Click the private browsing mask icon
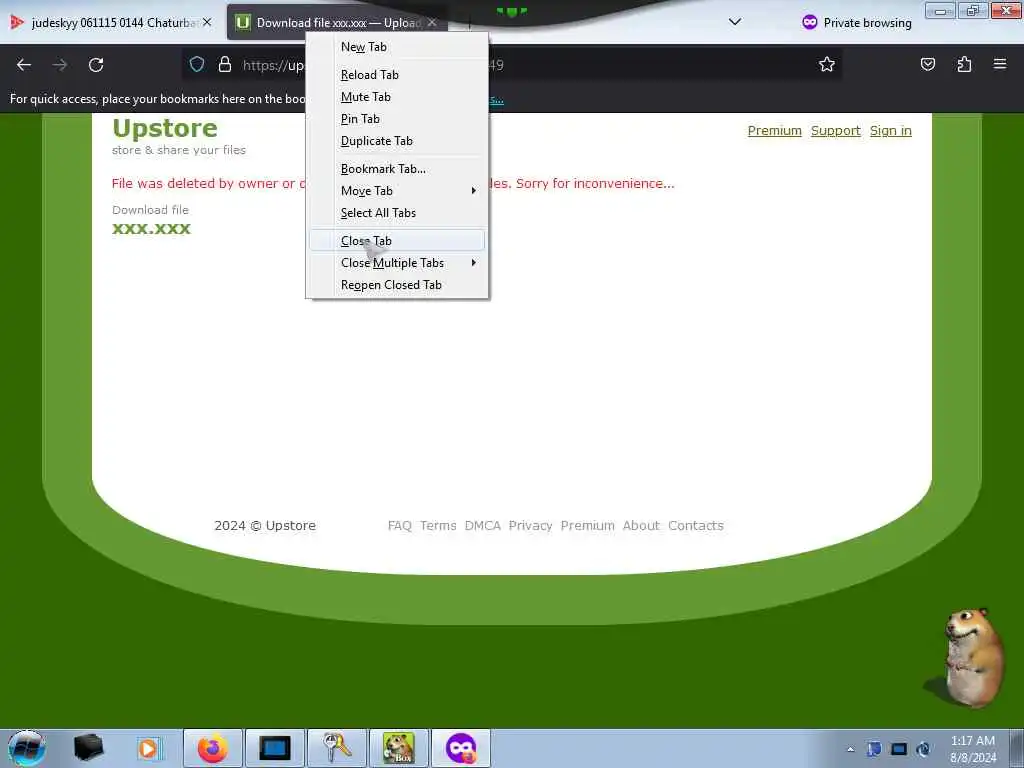This screenshot has width=1024, height=768. (x=810, y=22)
